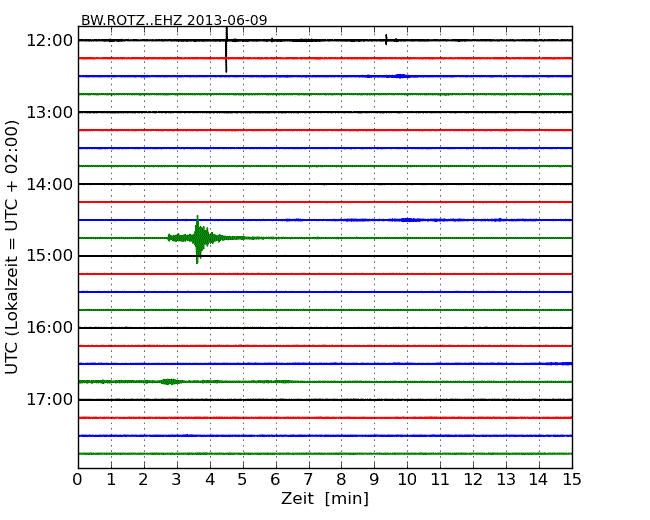Click the 'Zeit [min]' horizontal axis label
Viewport: 650px width, 520px height.
pyautogui.click(x=325, y=498)
